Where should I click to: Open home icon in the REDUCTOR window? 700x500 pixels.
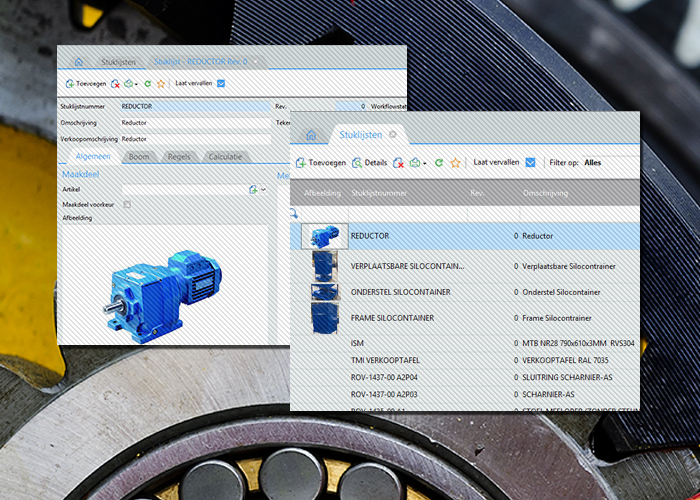point(79,62)
